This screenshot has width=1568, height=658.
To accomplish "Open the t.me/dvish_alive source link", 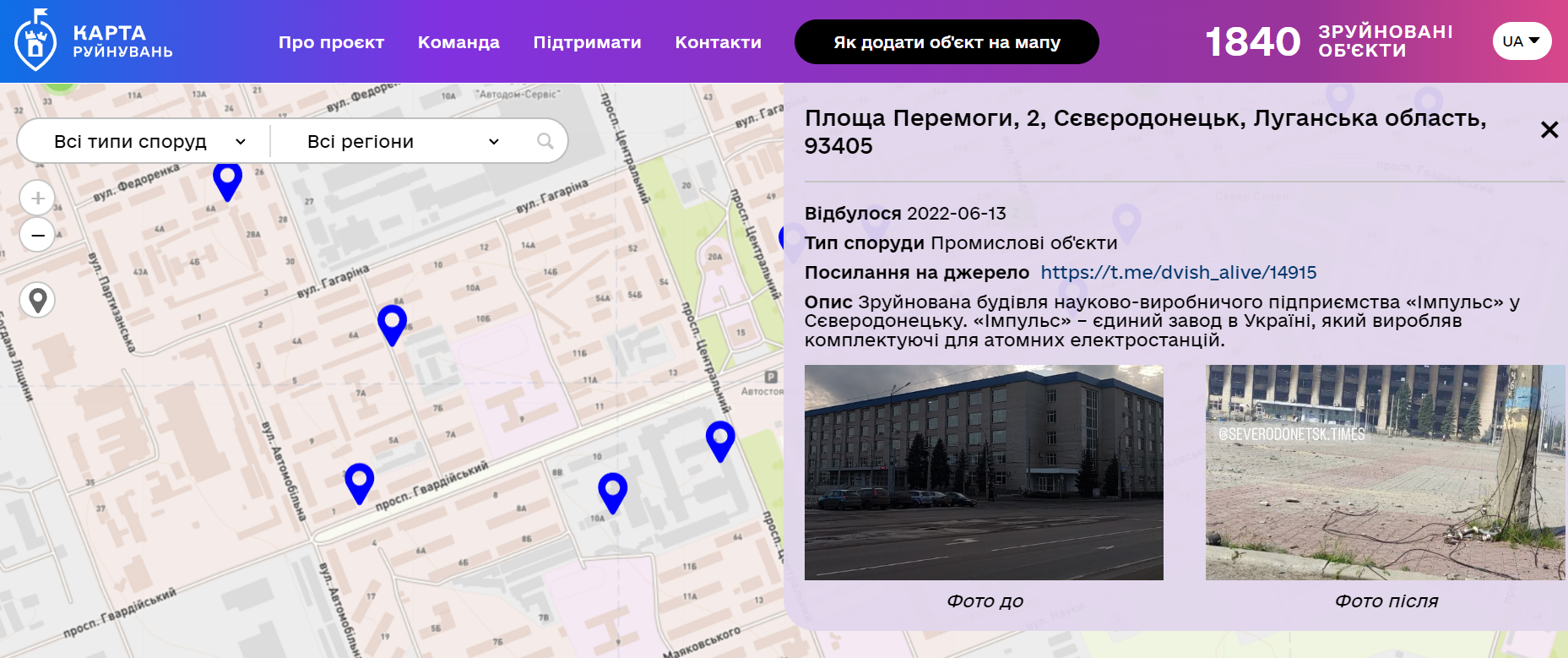I will (x=1178, y=272).
